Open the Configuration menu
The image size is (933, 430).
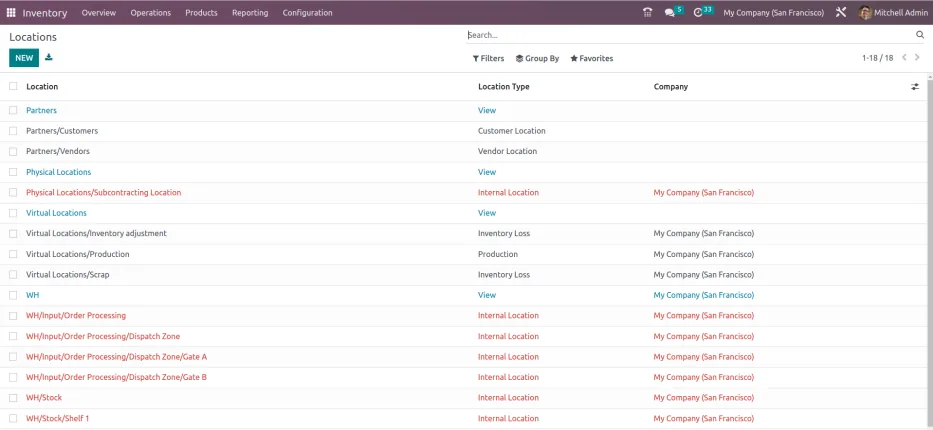308,12
